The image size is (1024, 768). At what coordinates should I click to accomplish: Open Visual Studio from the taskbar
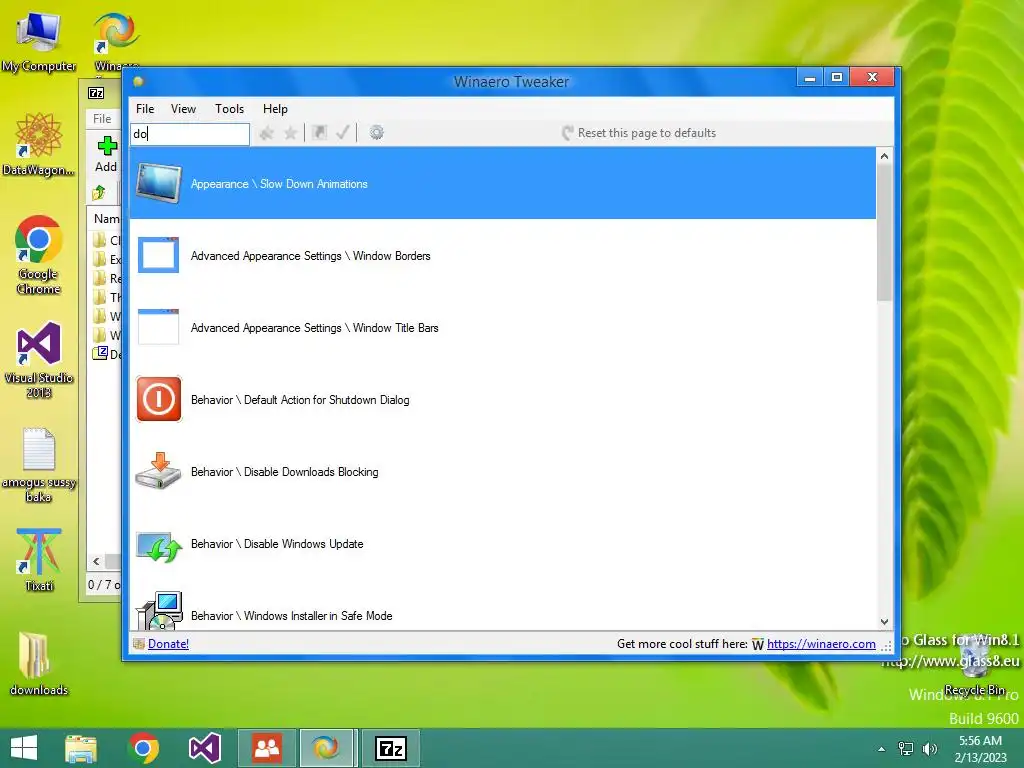tap(204, 748)
